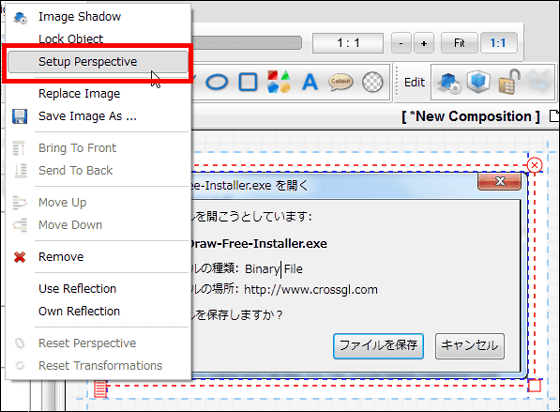Select the rectangle drawing tool
The height and width of the screenshot is (412, 560).
coord(248,82)
